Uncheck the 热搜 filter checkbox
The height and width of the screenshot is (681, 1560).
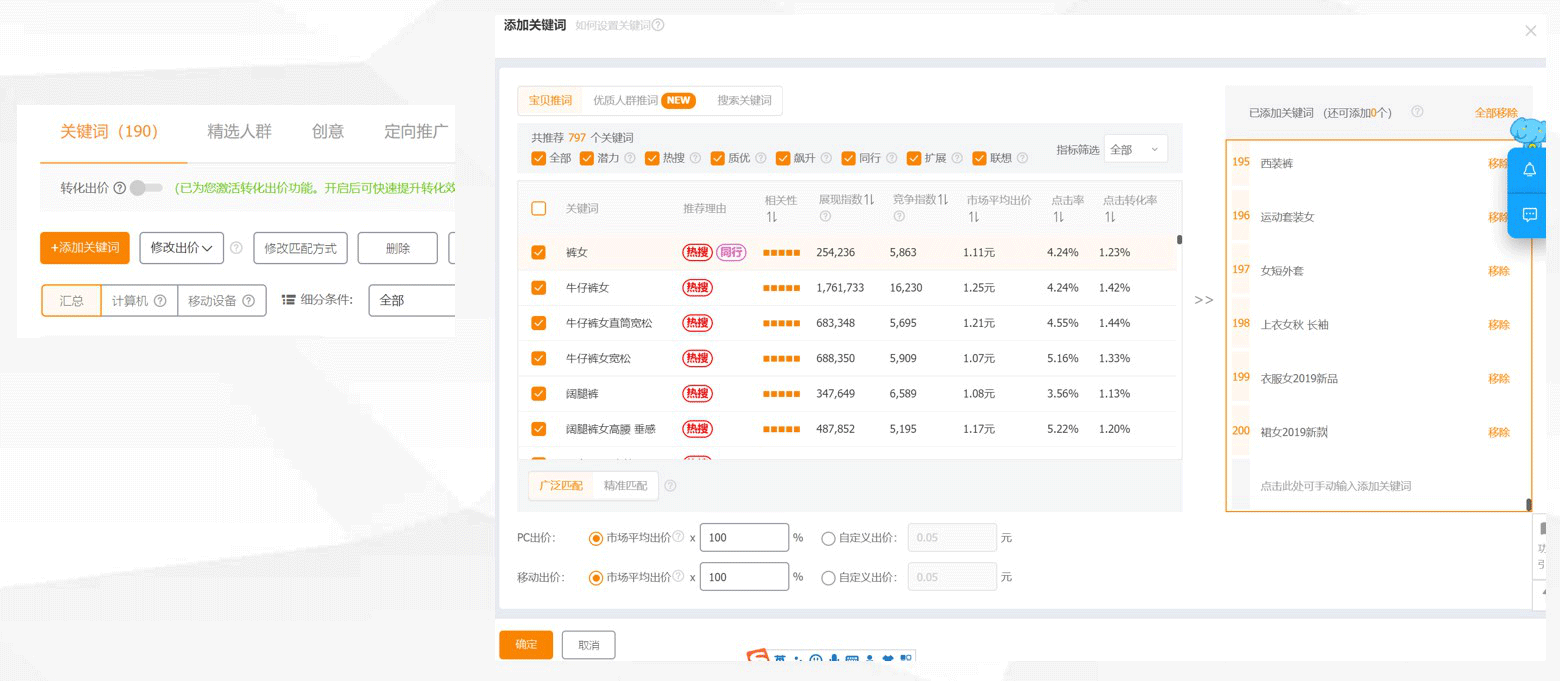coord(652,158)
